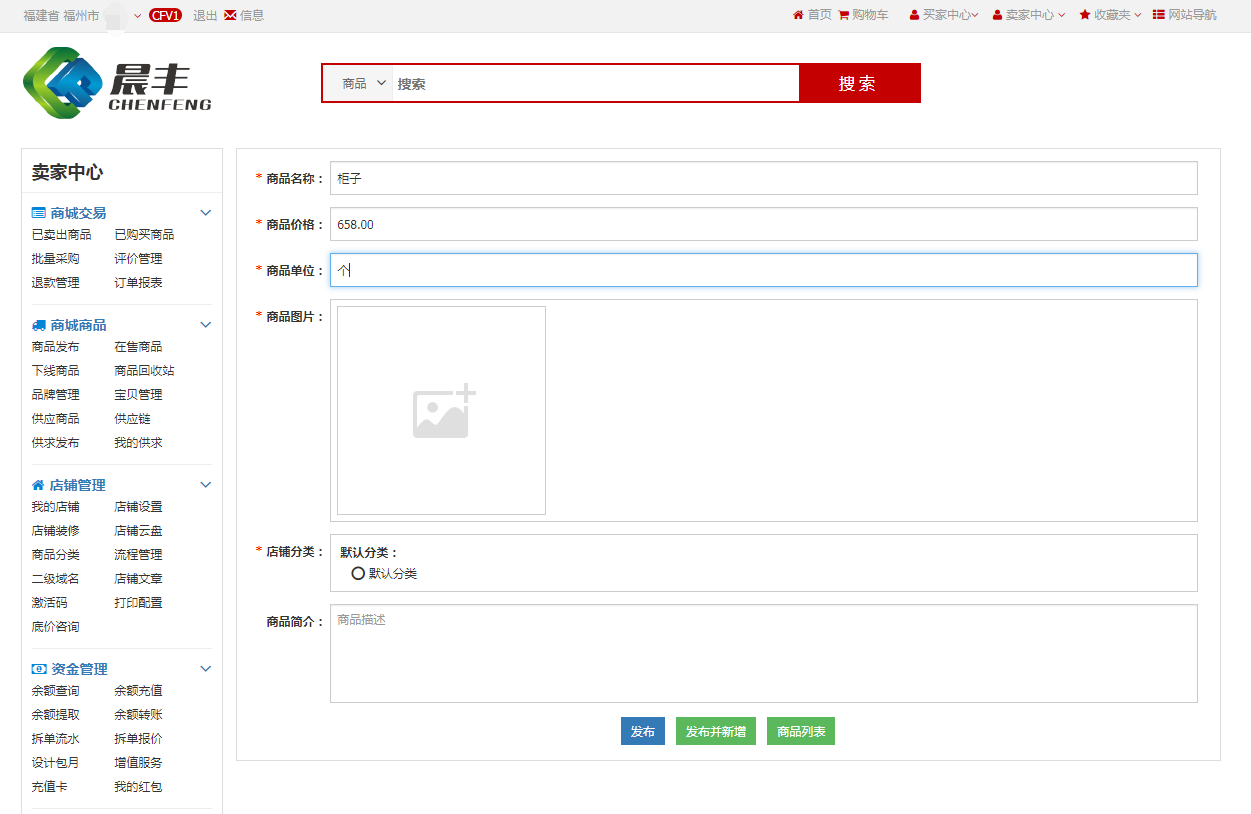Image resolution: width=1251 pixels, height=814 pixels.
Task: Go to 已卖出商品
Action: tap(62, 235)
